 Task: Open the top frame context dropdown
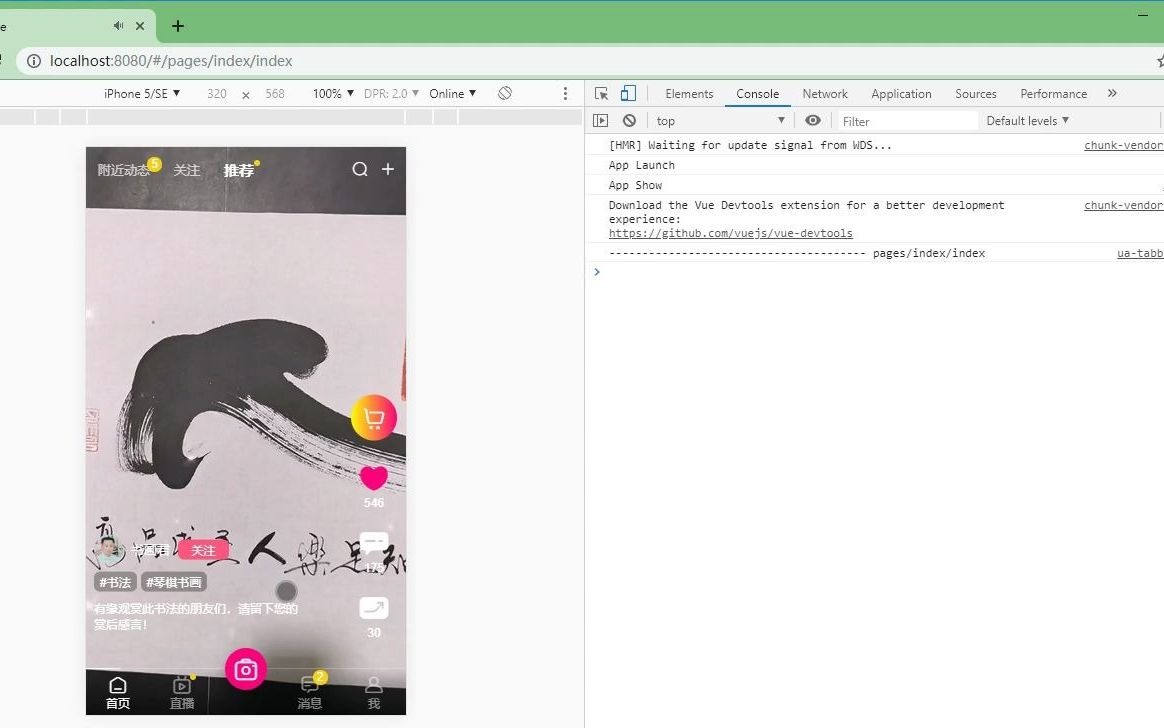pyautogui.click(x=720, y=120)
